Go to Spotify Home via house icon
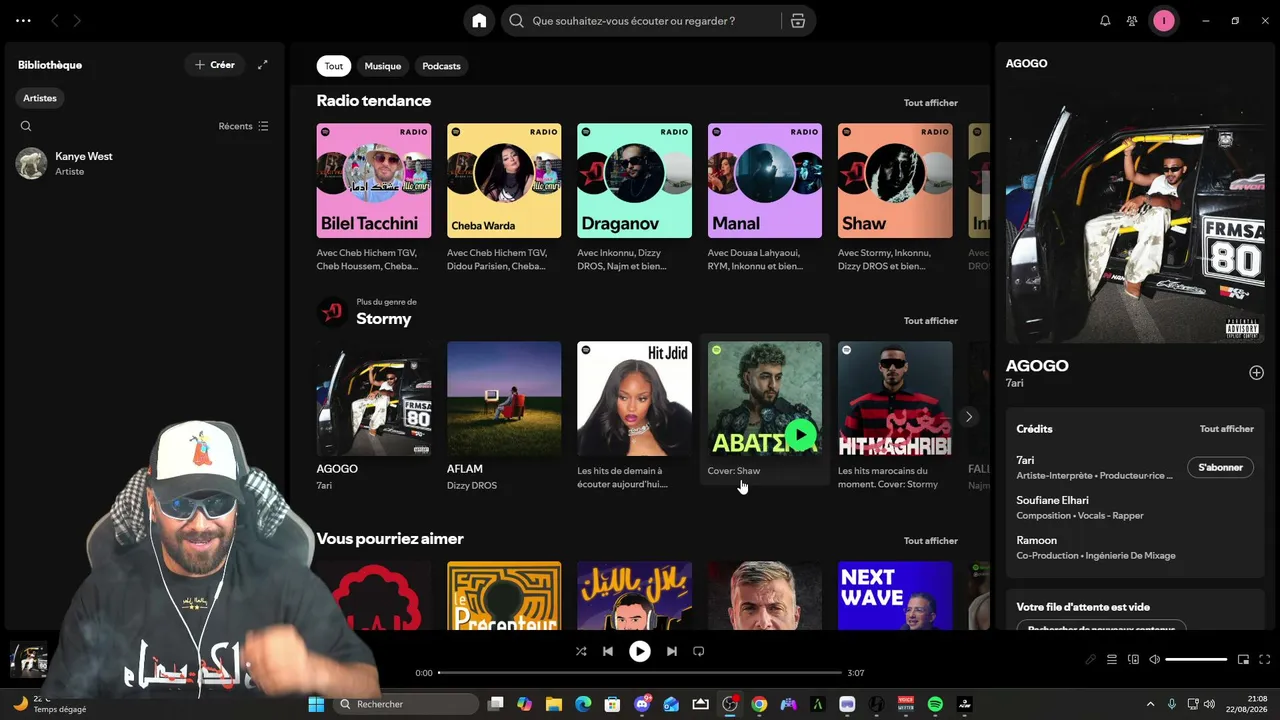Viewport: 1280px width, 720px height. 479,21
